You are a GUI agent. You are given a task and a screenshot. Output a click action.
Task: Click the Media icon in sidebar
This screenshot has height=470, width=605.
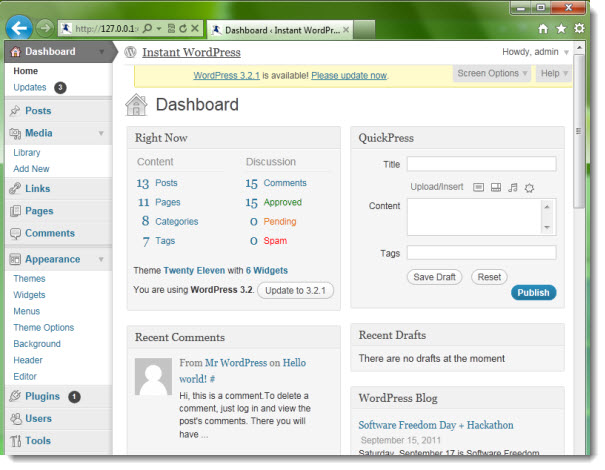click(x=15, y=133)
